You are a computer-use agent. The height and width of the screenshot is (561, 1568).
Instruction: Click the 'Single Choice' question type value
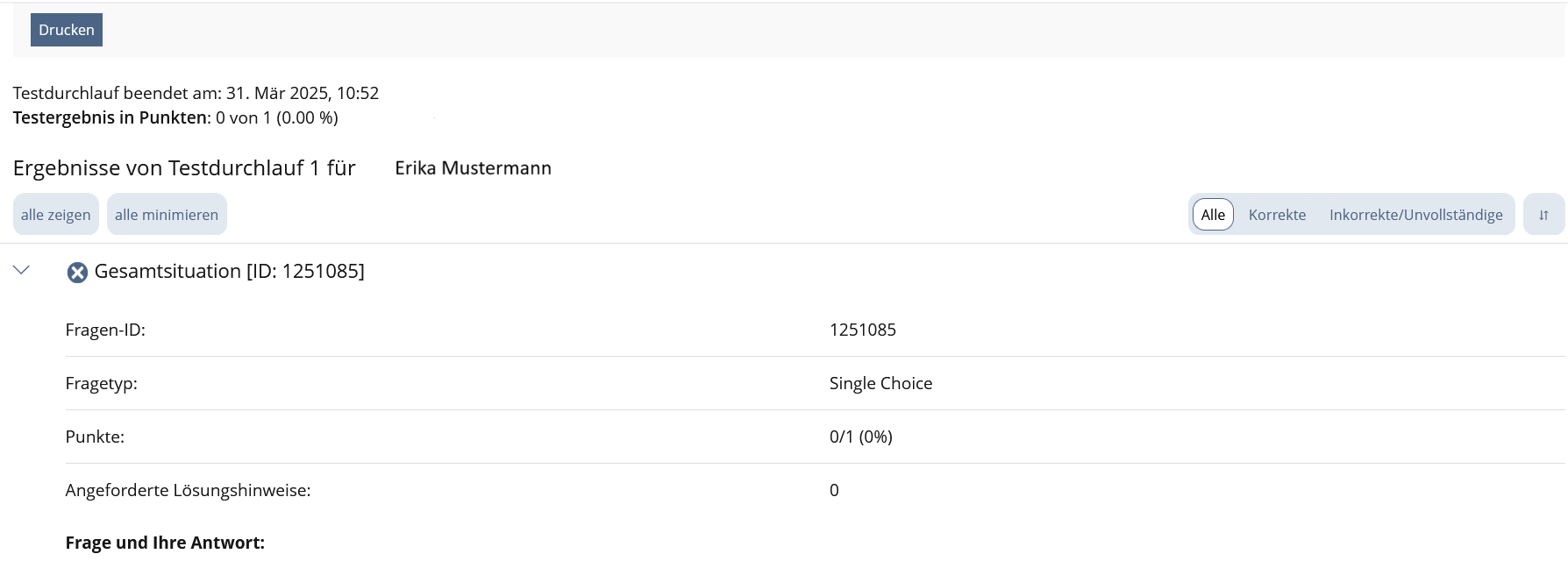[x=880, y=383]
